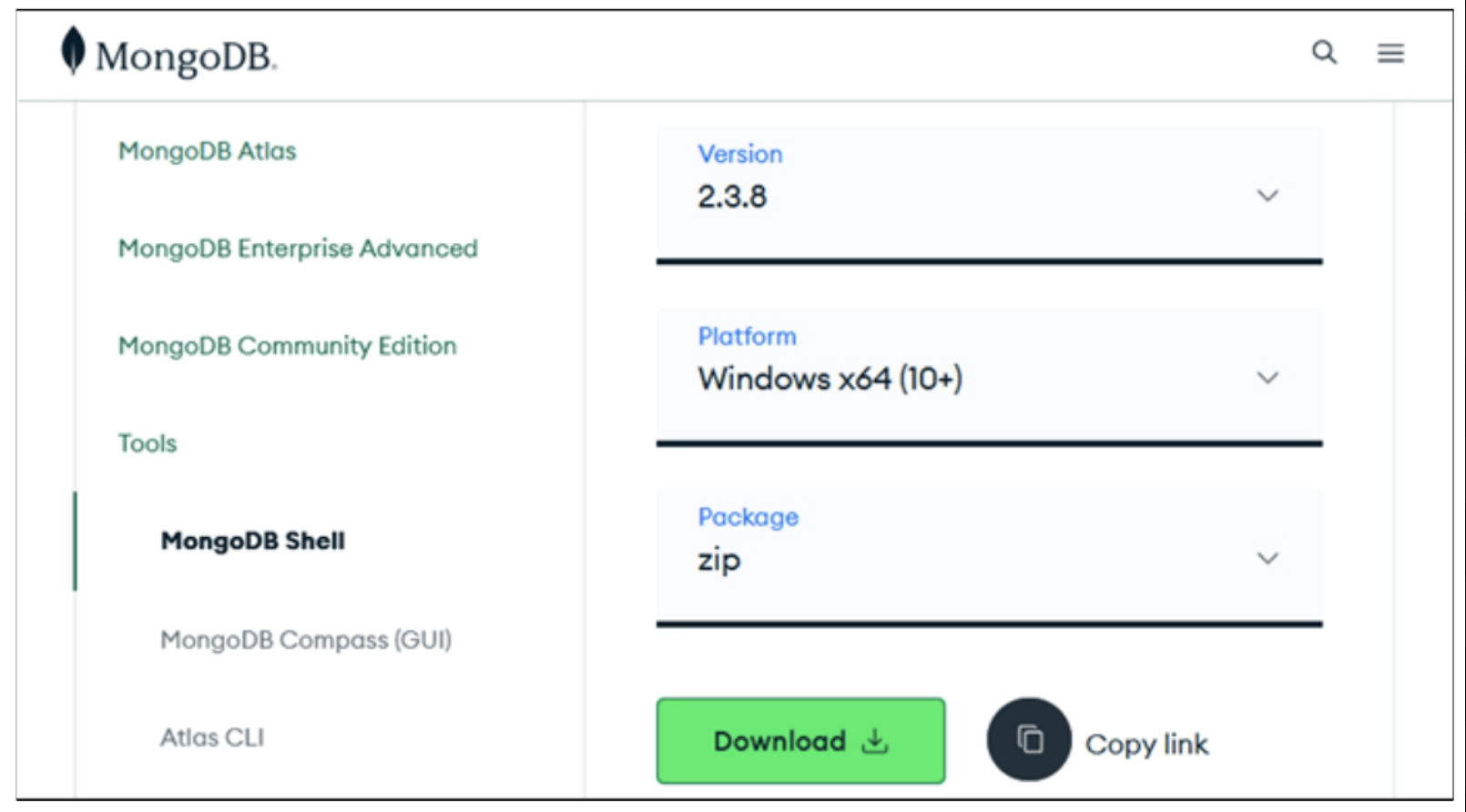Viewport: 1466px width, 812px height.
Task: Click the version value 2.3.8
Action: (732, 197)
